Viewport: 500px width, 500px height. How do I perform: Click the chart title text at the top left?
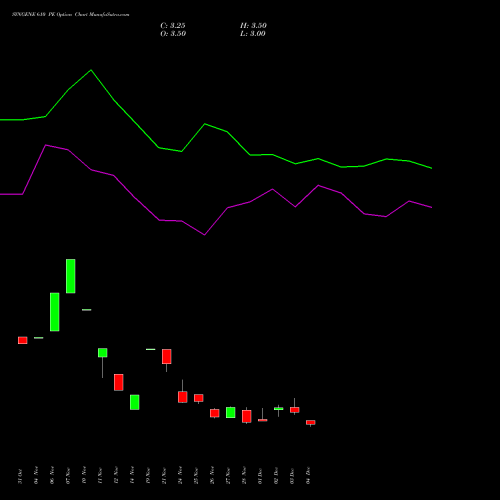tap(71, 15)
